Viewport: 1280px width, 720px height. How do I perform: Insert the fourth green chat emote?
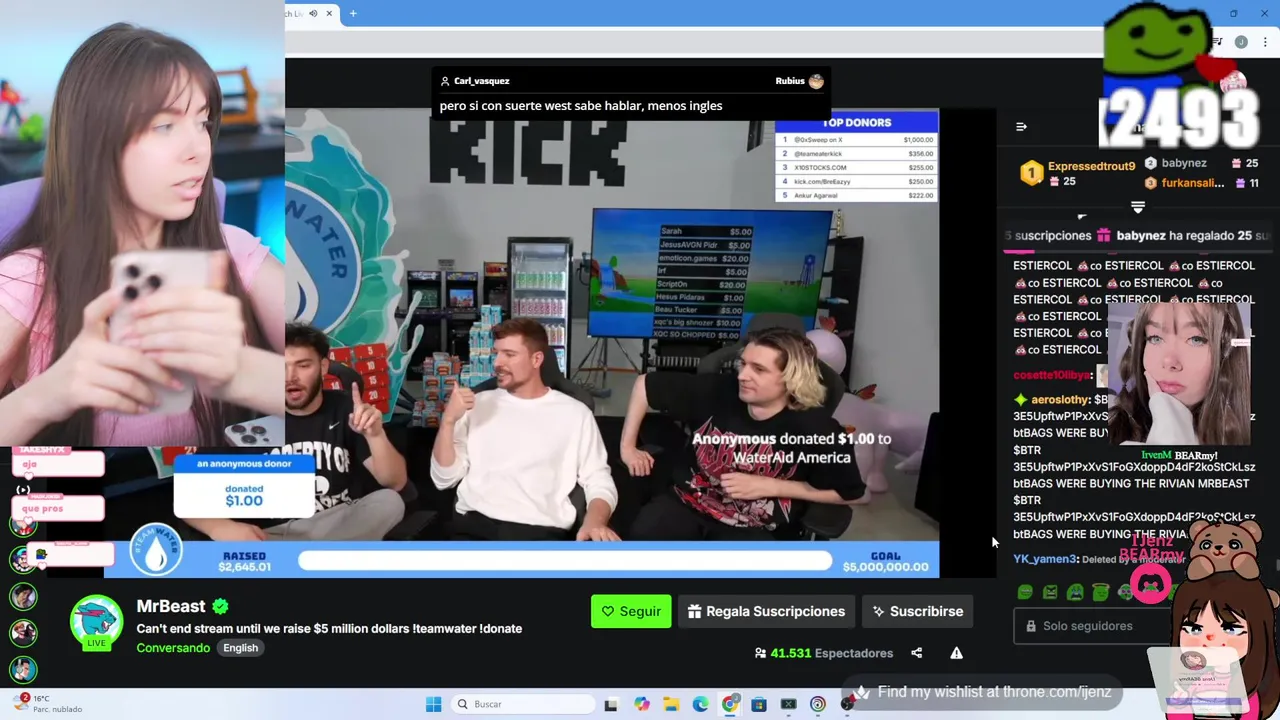pyautogui.click(x=1100, y=592)
